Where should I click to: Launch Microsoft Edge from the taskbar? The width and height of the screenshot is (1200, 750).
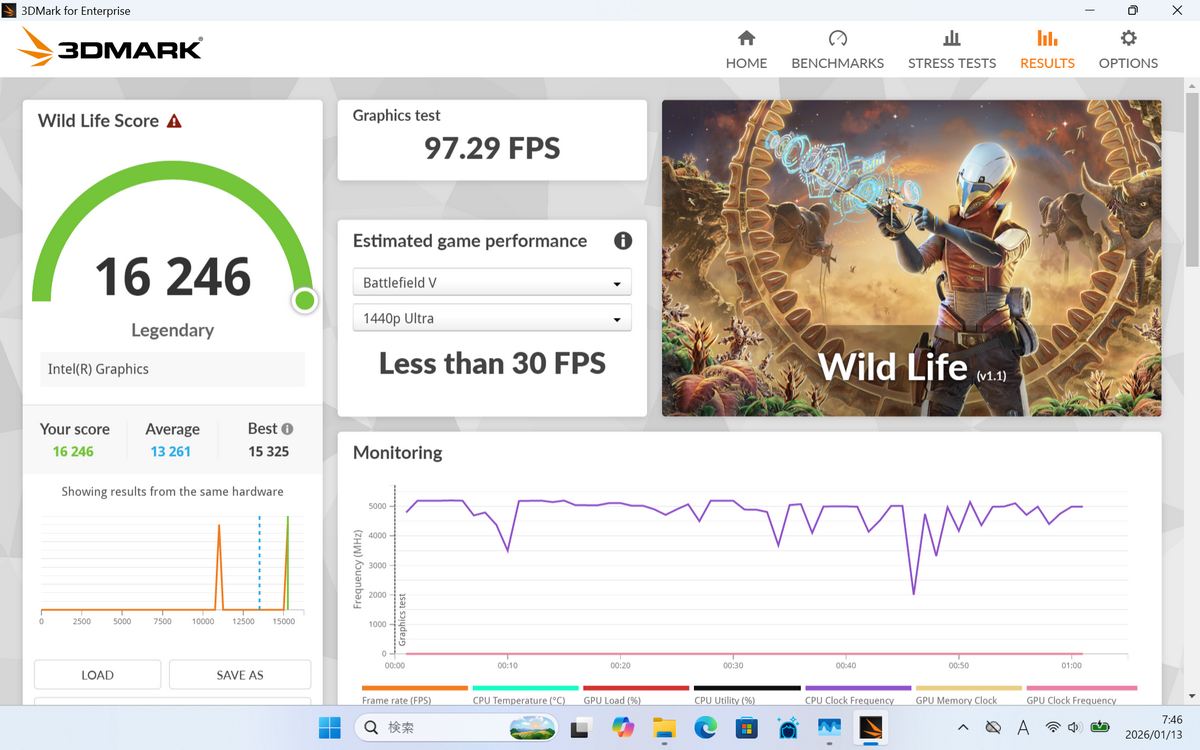click(706, 728)
